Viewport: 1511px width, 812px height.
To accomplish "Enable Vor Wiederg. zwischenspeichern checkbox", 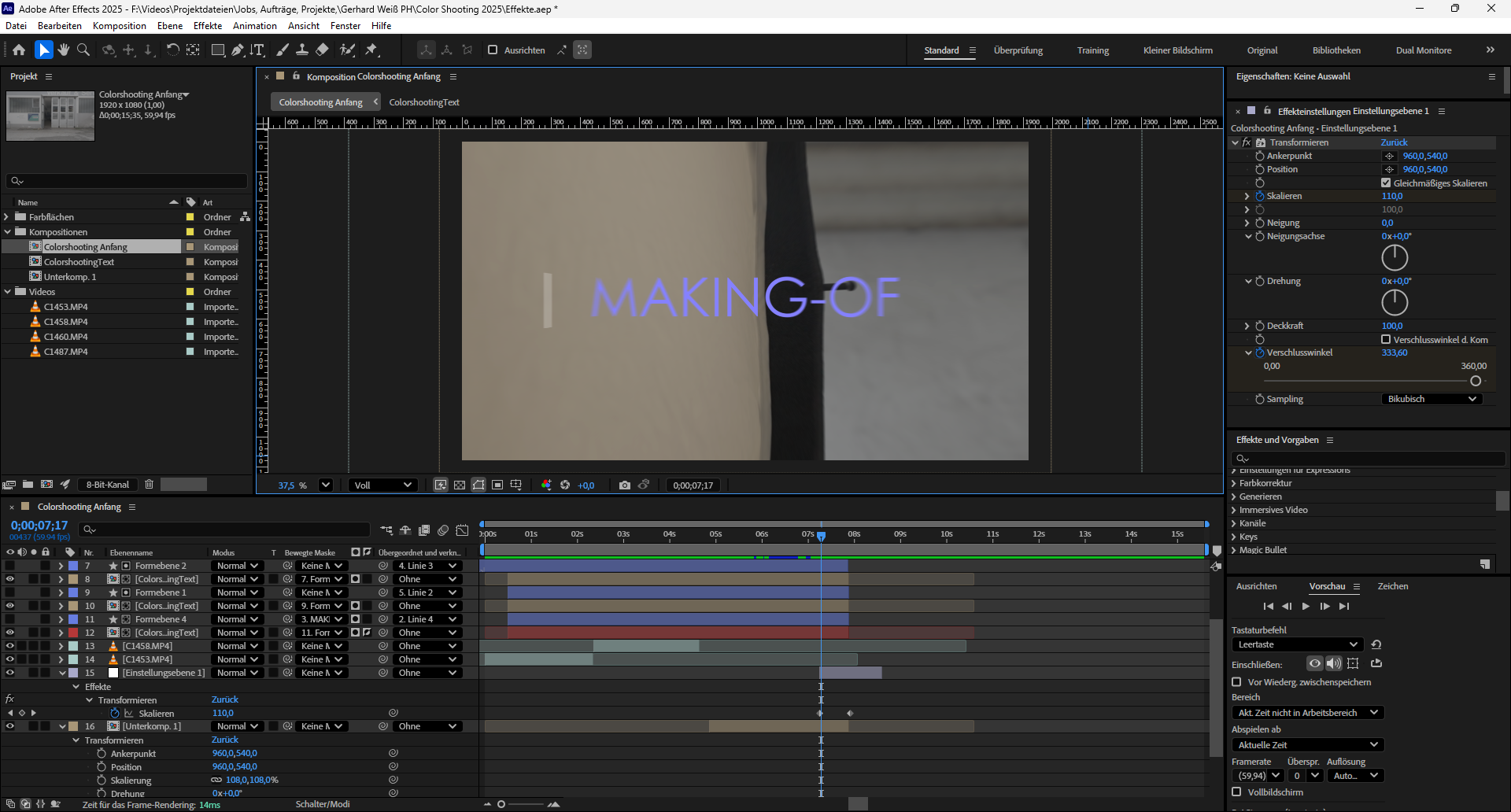I will pos(1236,682).
